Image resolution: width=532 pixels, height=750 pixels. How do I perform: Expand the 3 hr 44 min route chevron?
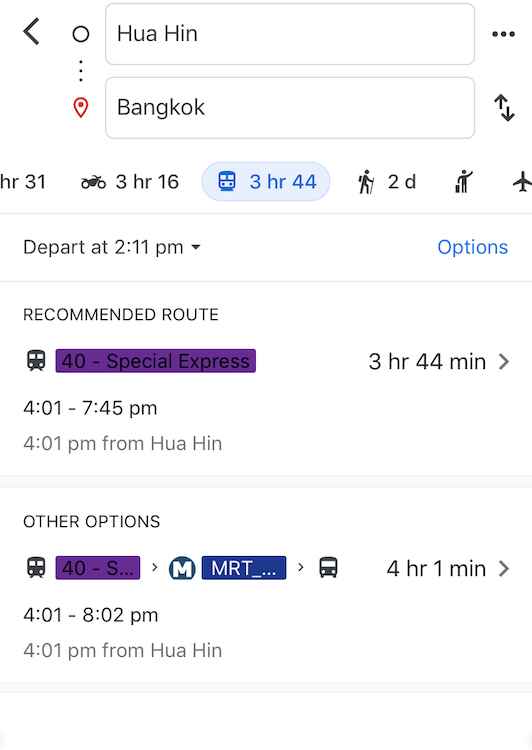503,362
